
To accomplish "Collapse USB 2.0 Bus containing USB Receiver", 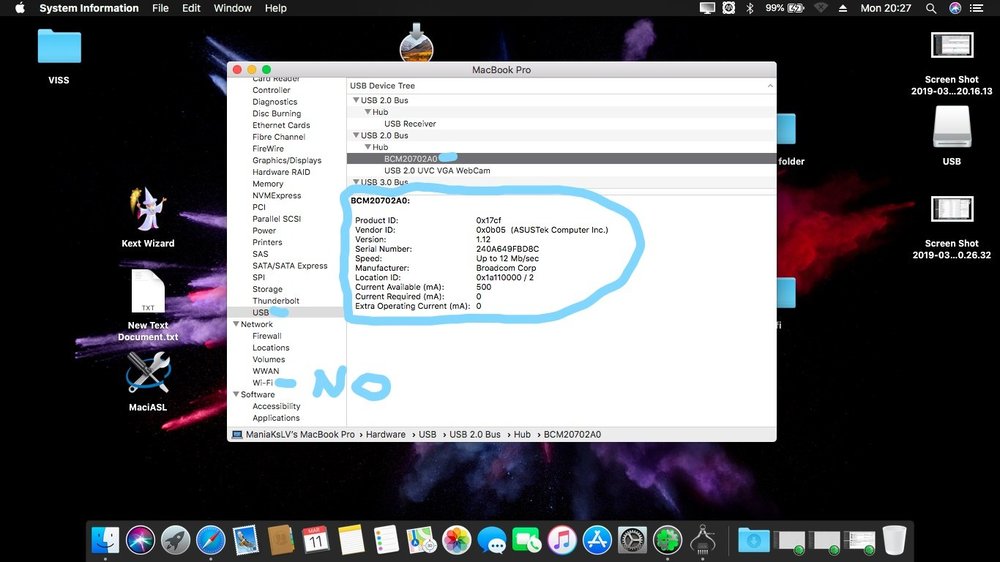I will tap(356, 100).
